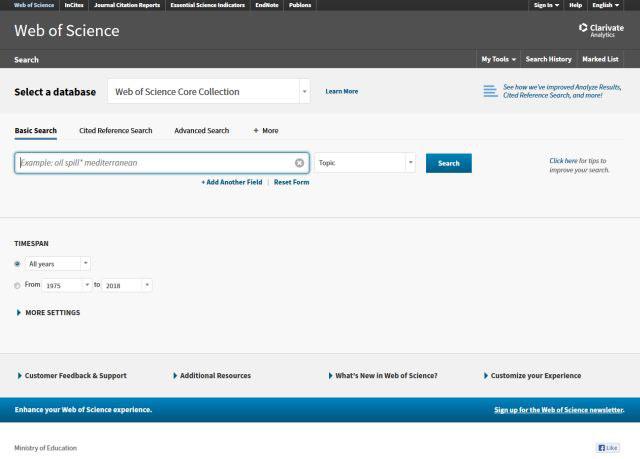The image size is (640, 459).
Task: Click the Facebook Like button icon
Action: click(607, 448)
